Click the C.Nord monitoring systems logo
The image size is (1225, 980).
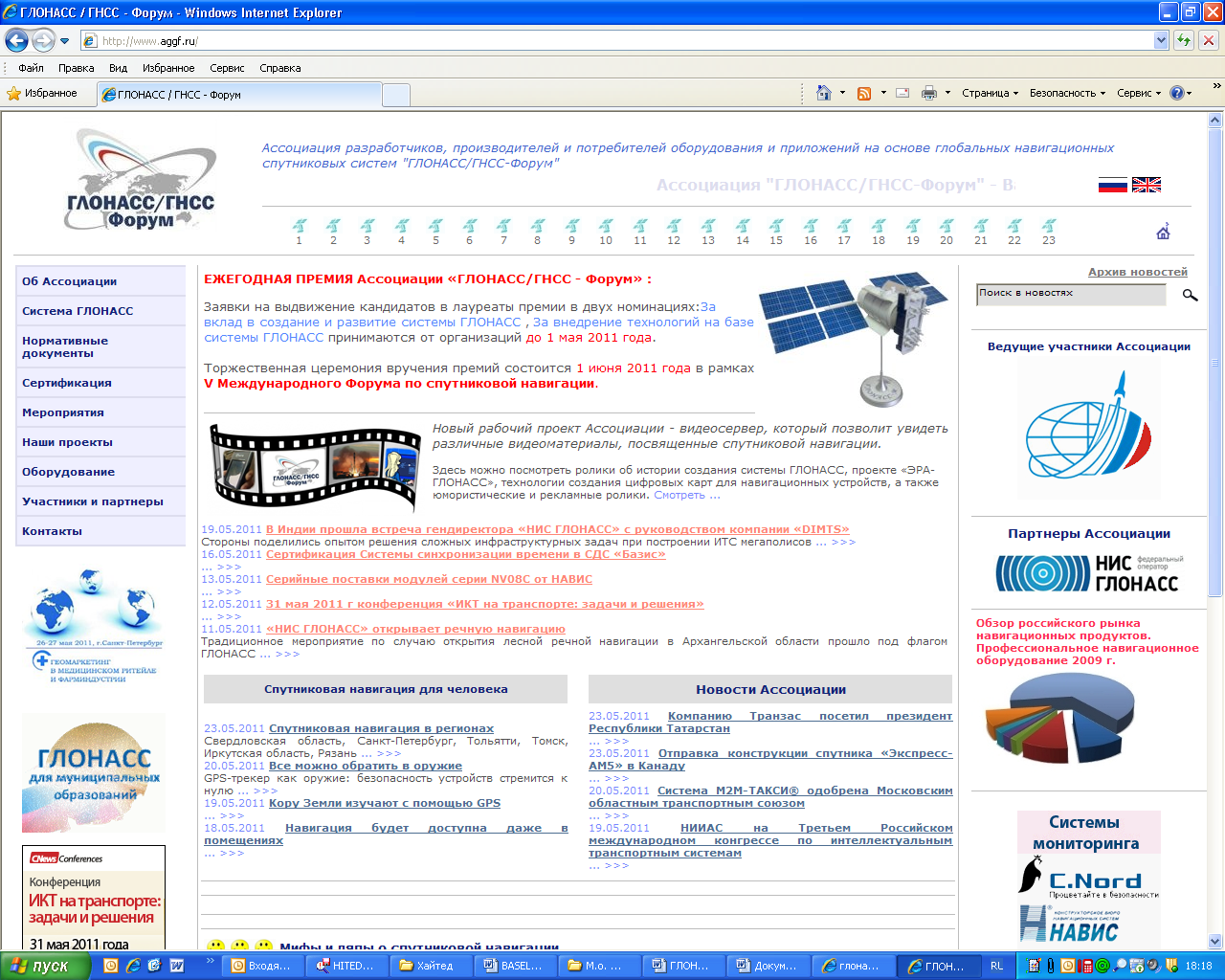click(1089, 878)
